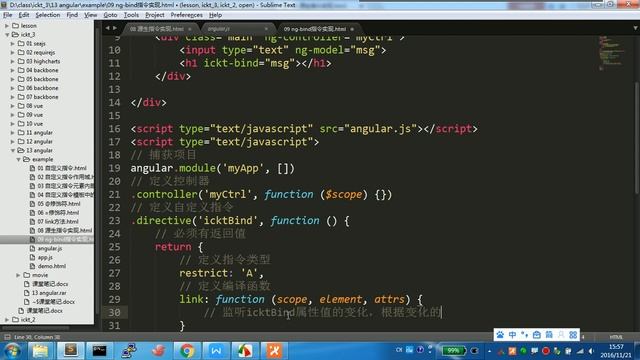Open the Tools menu
The height and width of the screenshot is (360, 640).
131,15
